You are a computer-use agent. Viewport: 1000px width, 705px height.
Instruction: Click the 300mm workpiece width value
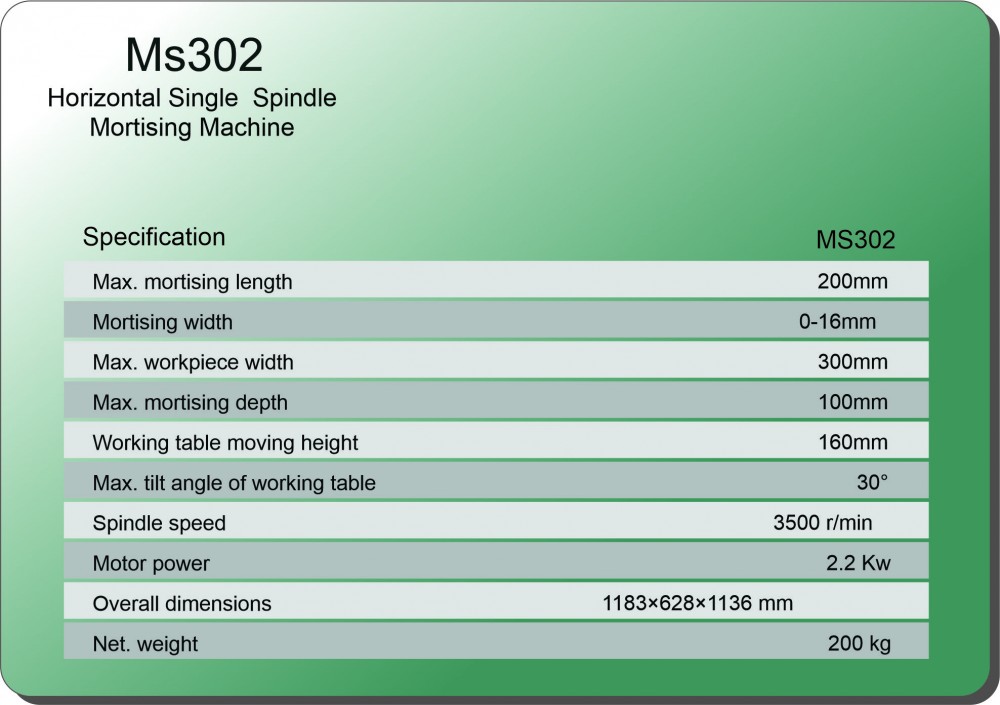coord(852,362)
